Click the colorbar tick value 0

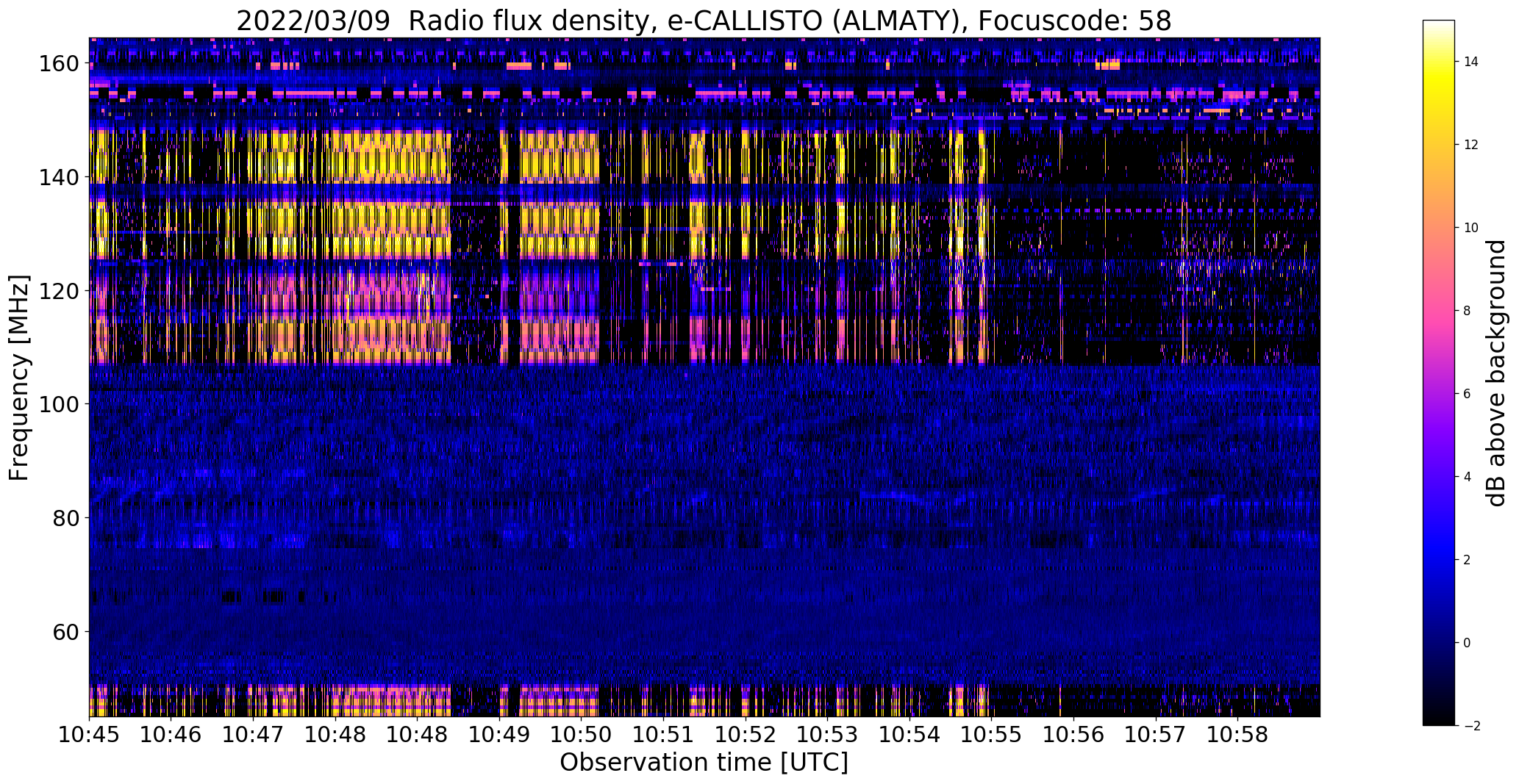click(1468, 643)
